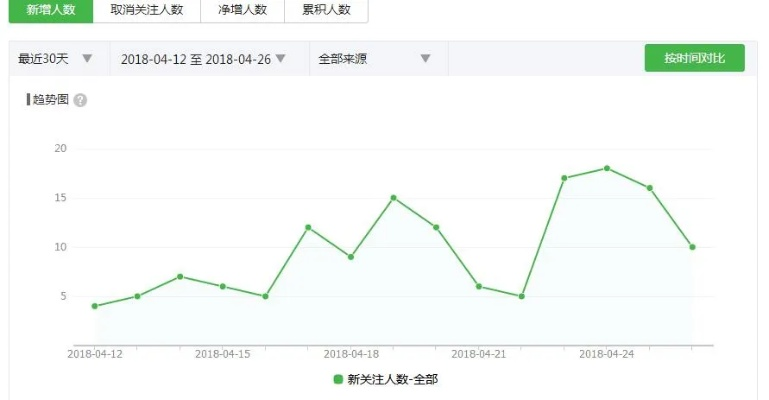Image resolution: width=769 pixels, height=400 pixels.
Task: Click the 2018-04-22 low point at 5
Action: tap(522, 296)
